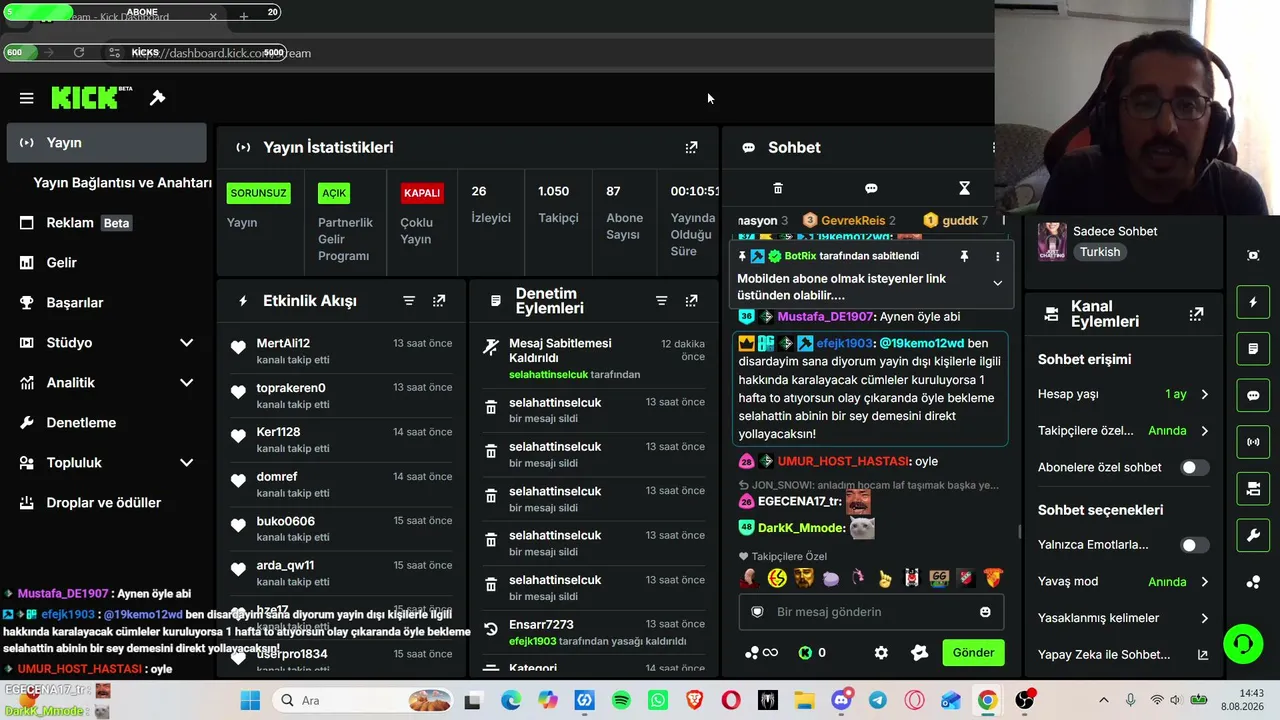Click the Turkish language tag
Image resolution: width=1280 pixels, height=720 pixels.
[x=1100, y=252]
